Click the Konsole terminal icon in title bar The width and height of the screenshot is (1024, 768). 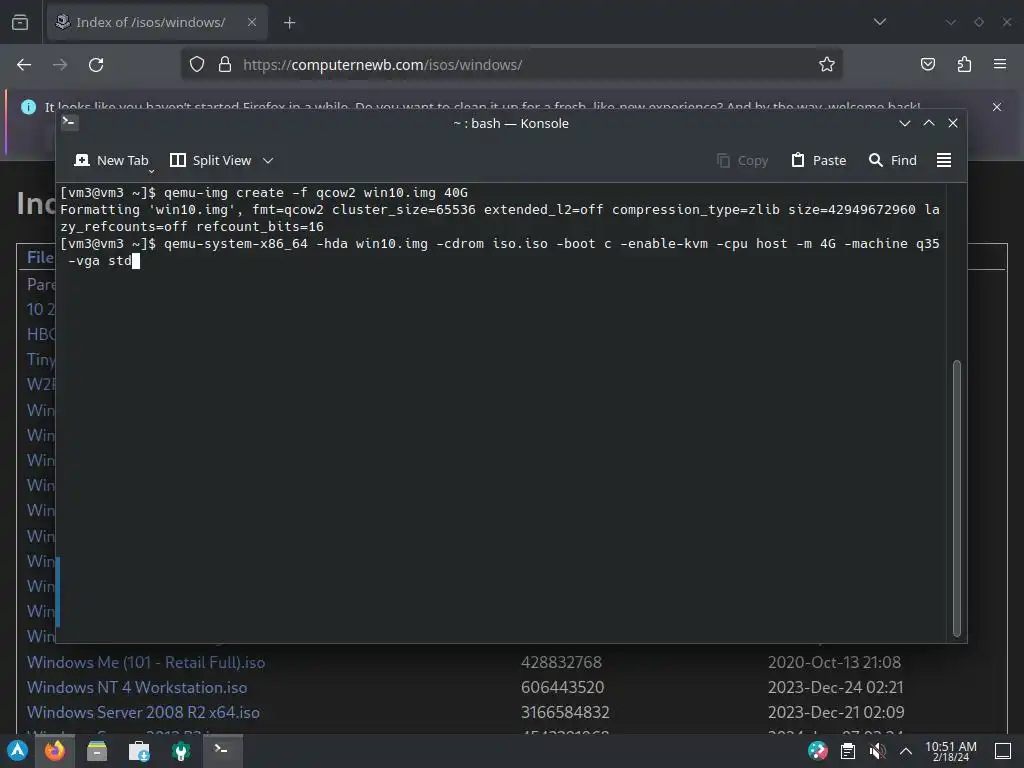click(70, 122)
